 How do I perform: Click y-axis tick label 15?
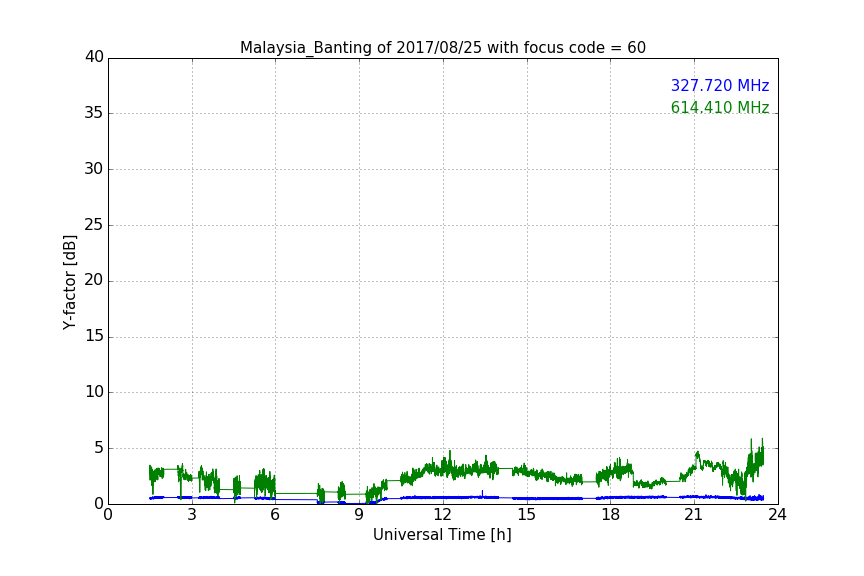click(94, 336)
